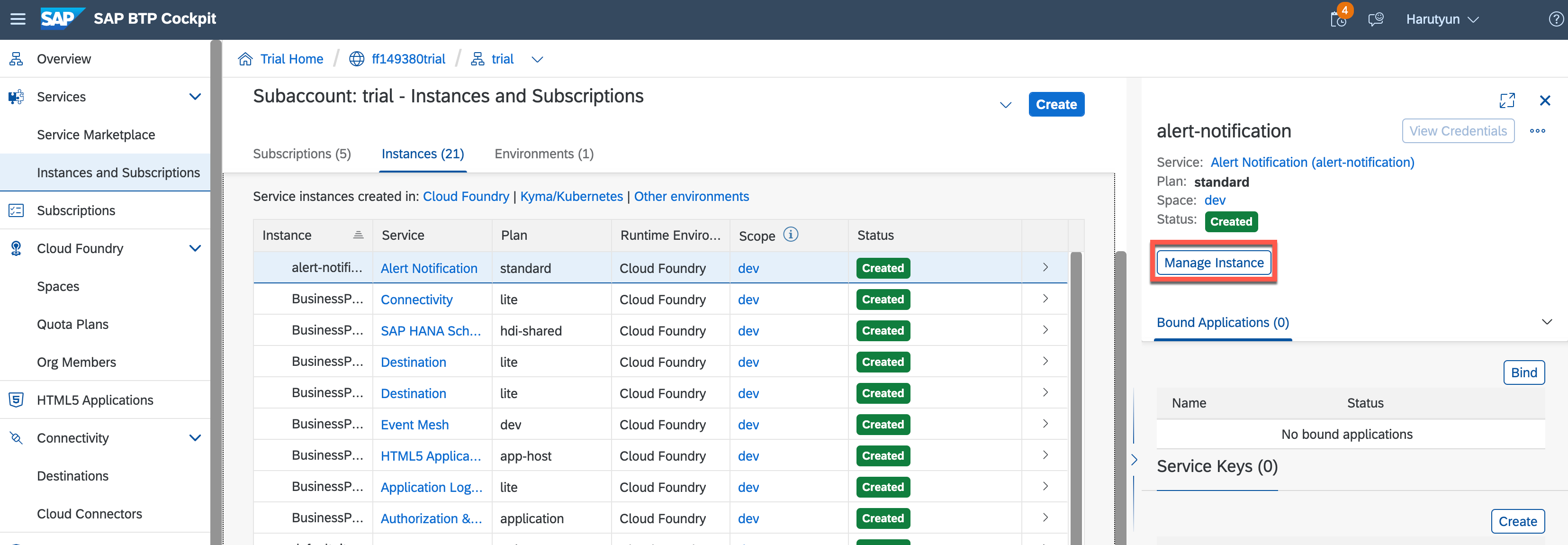The image size is (1568, 545).
Task: Open the notifications icon with badge 4
Action: [x=1339, y=19]
